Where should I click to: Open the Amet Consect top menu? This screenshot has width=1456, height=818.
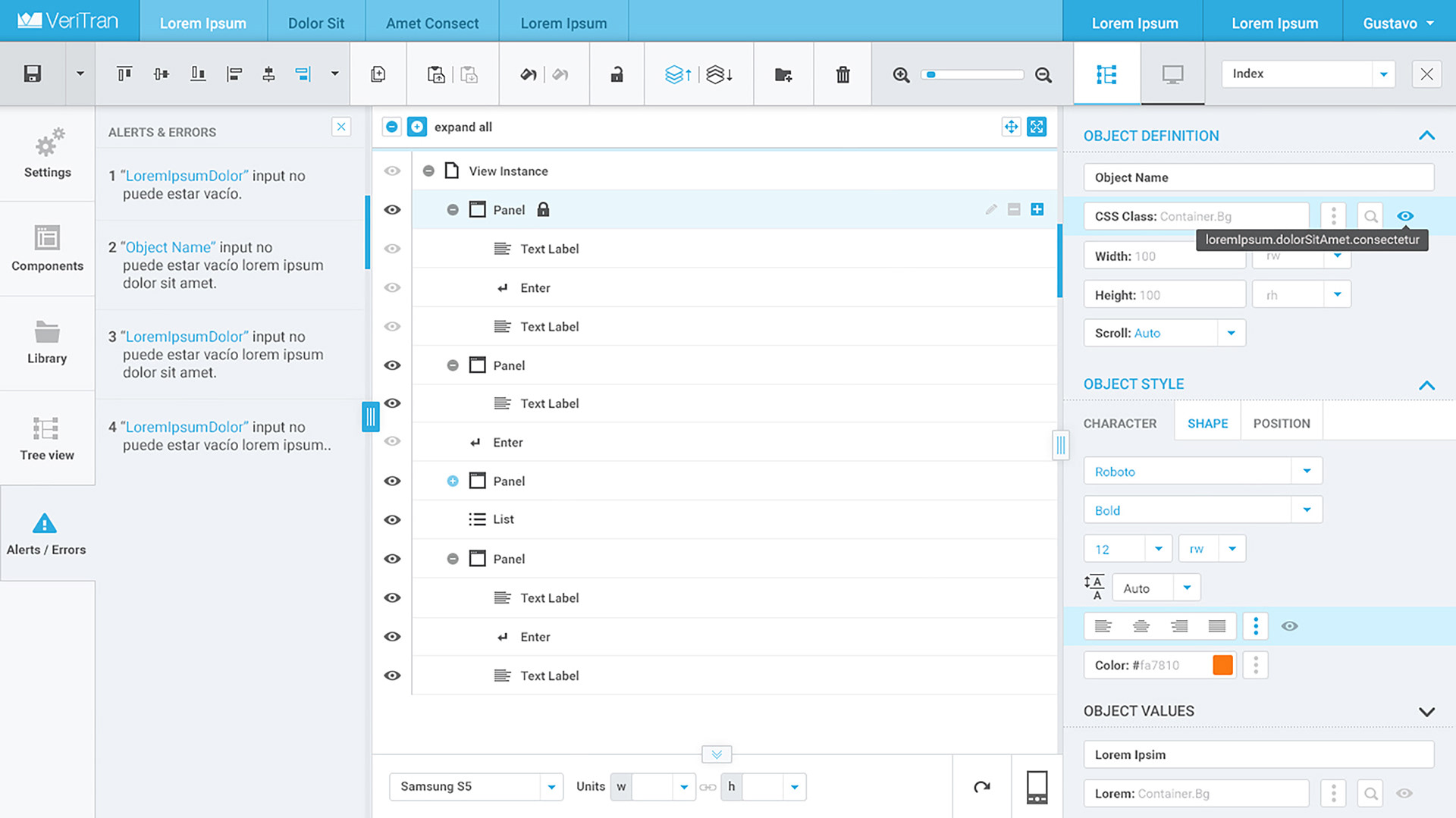point(432,23)
